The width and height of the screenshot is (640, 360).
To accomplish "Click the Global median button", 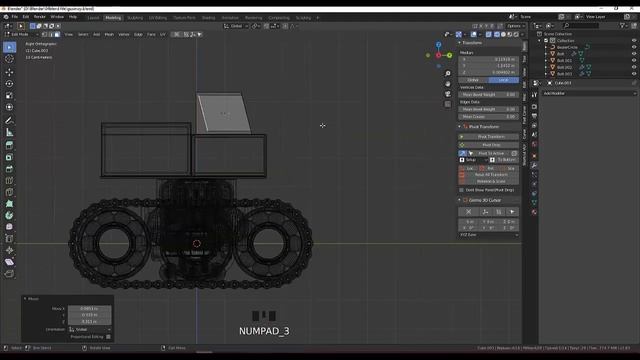I will click(x=473, y=80).
